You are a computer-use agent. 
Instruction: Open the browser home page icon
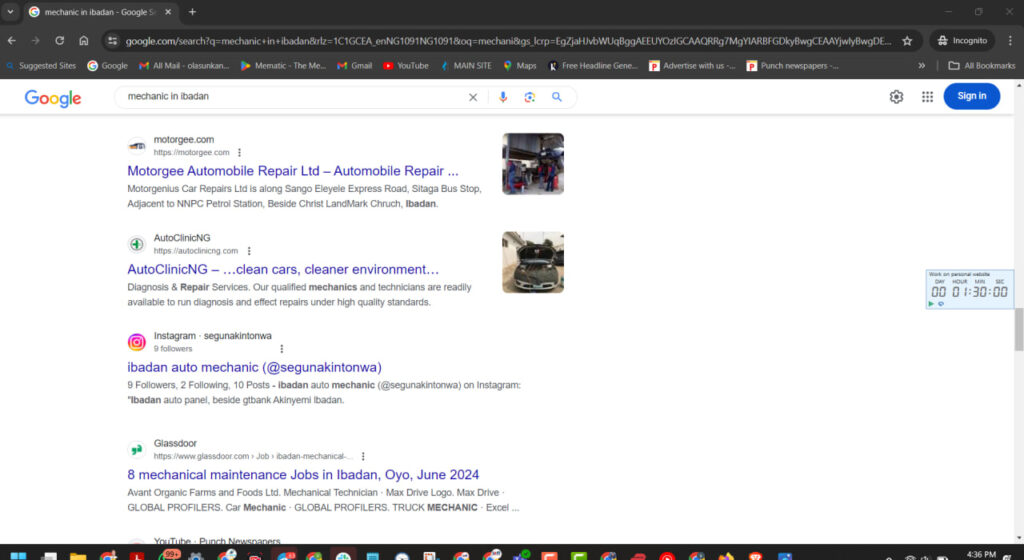[x=84, y=40]
